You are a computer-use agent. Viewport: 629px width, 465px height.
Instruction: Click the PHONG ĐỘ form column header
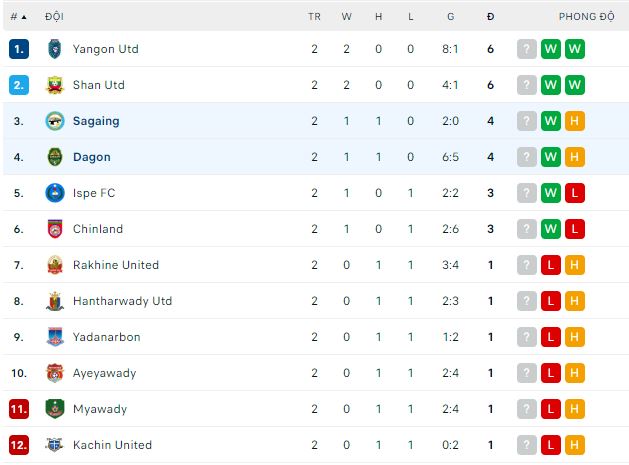(x=586, y=16)
